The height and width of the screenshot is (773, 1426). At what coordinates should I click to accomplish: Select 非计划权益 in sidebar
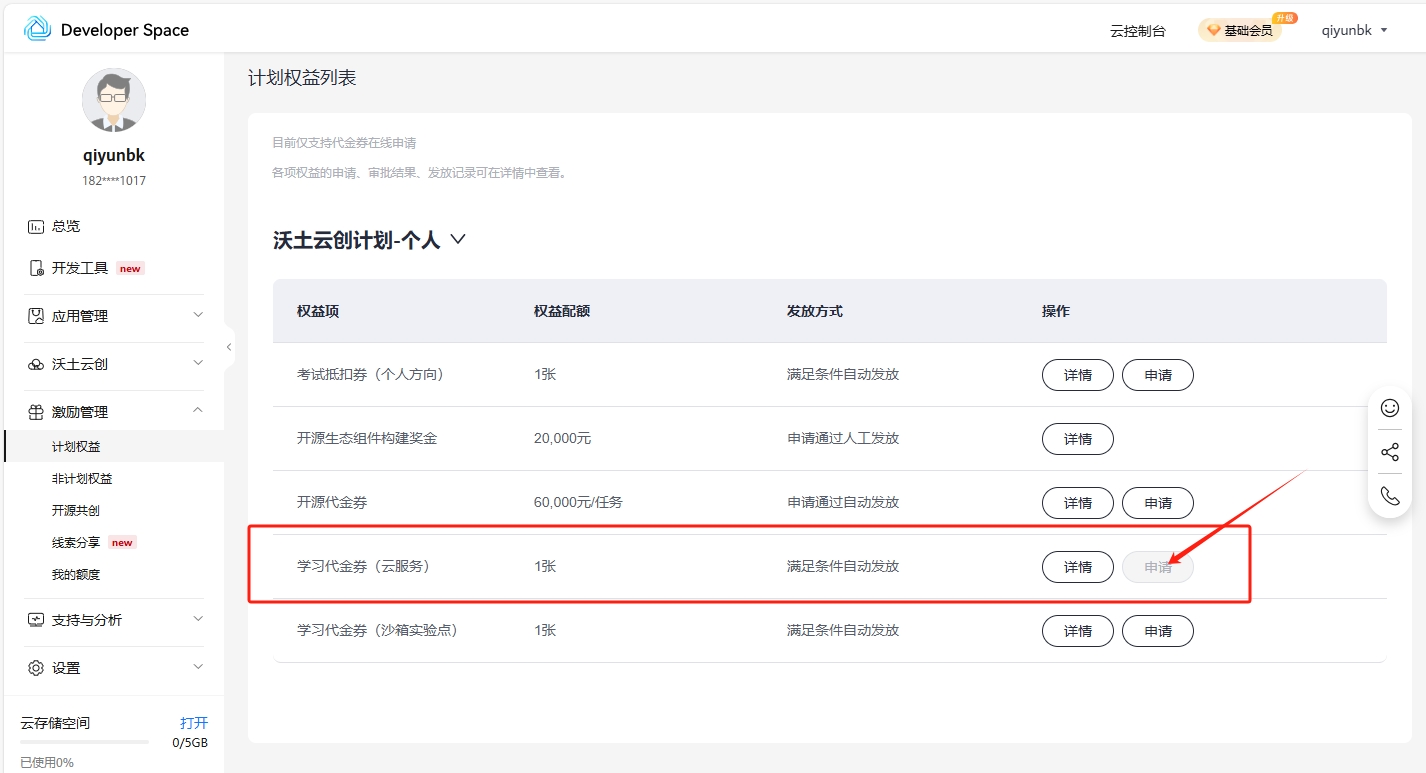tap(82, 479)
